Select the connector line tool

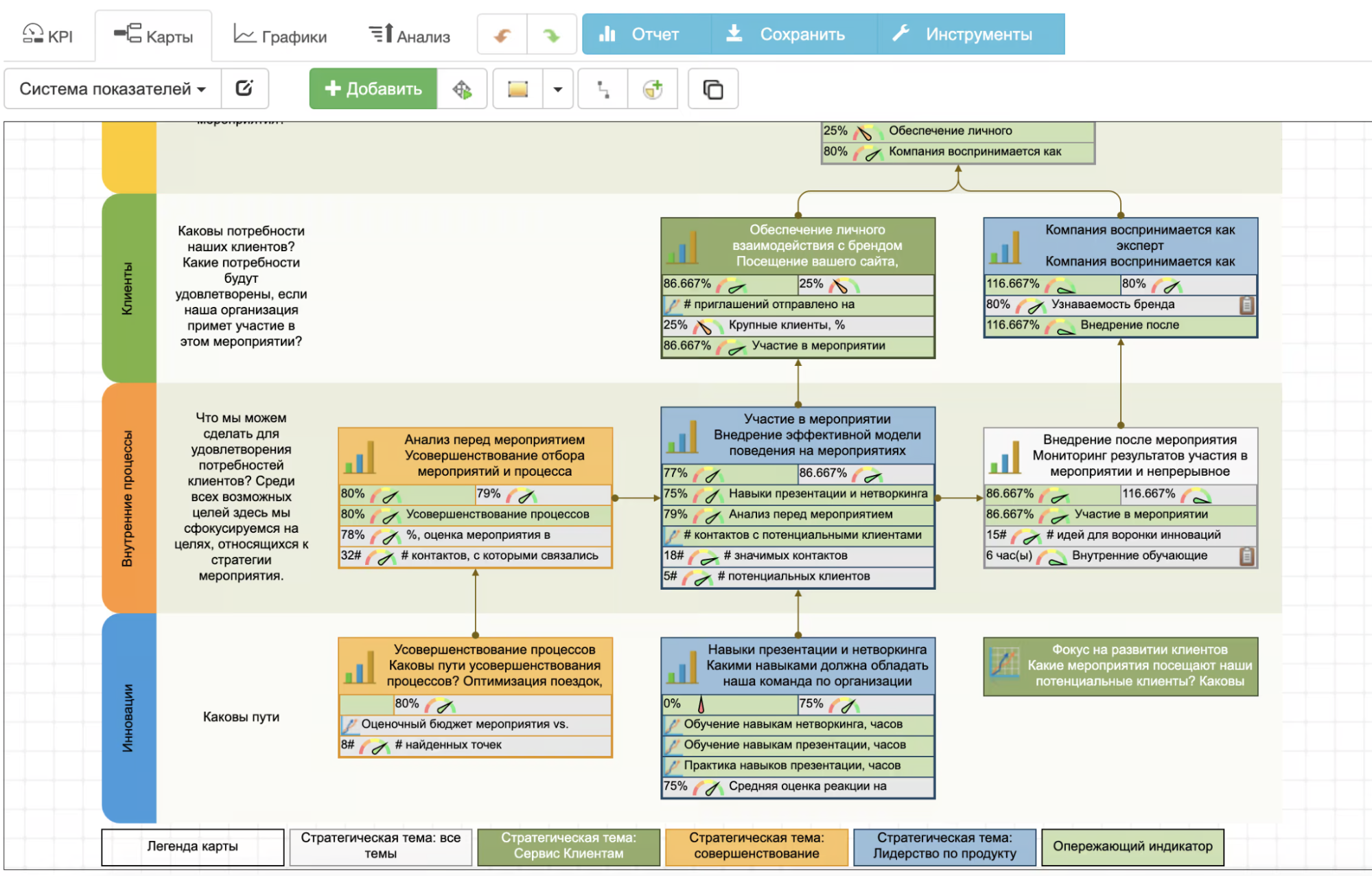[603, 89]
